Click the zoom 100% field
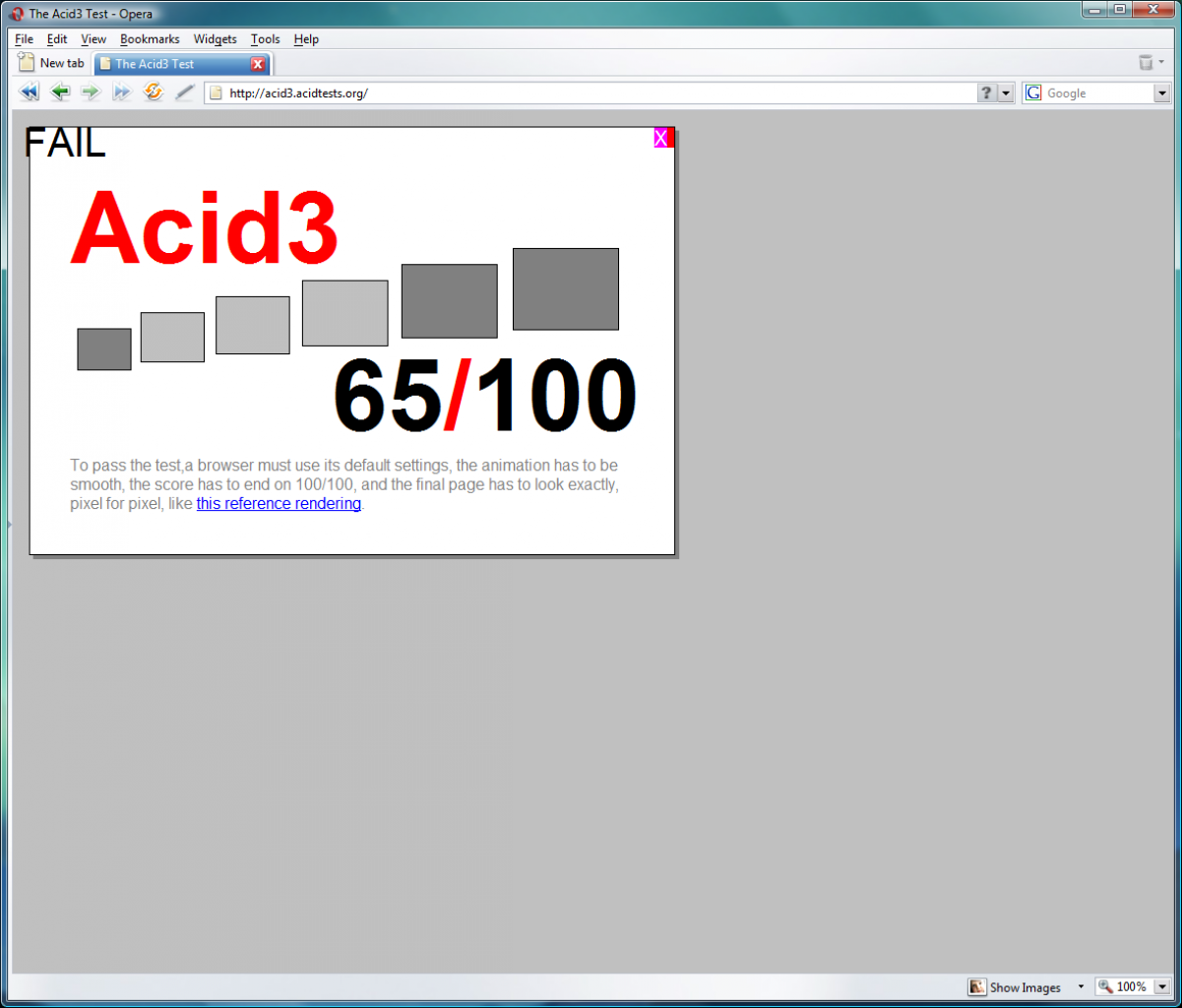 [1123, 987]
